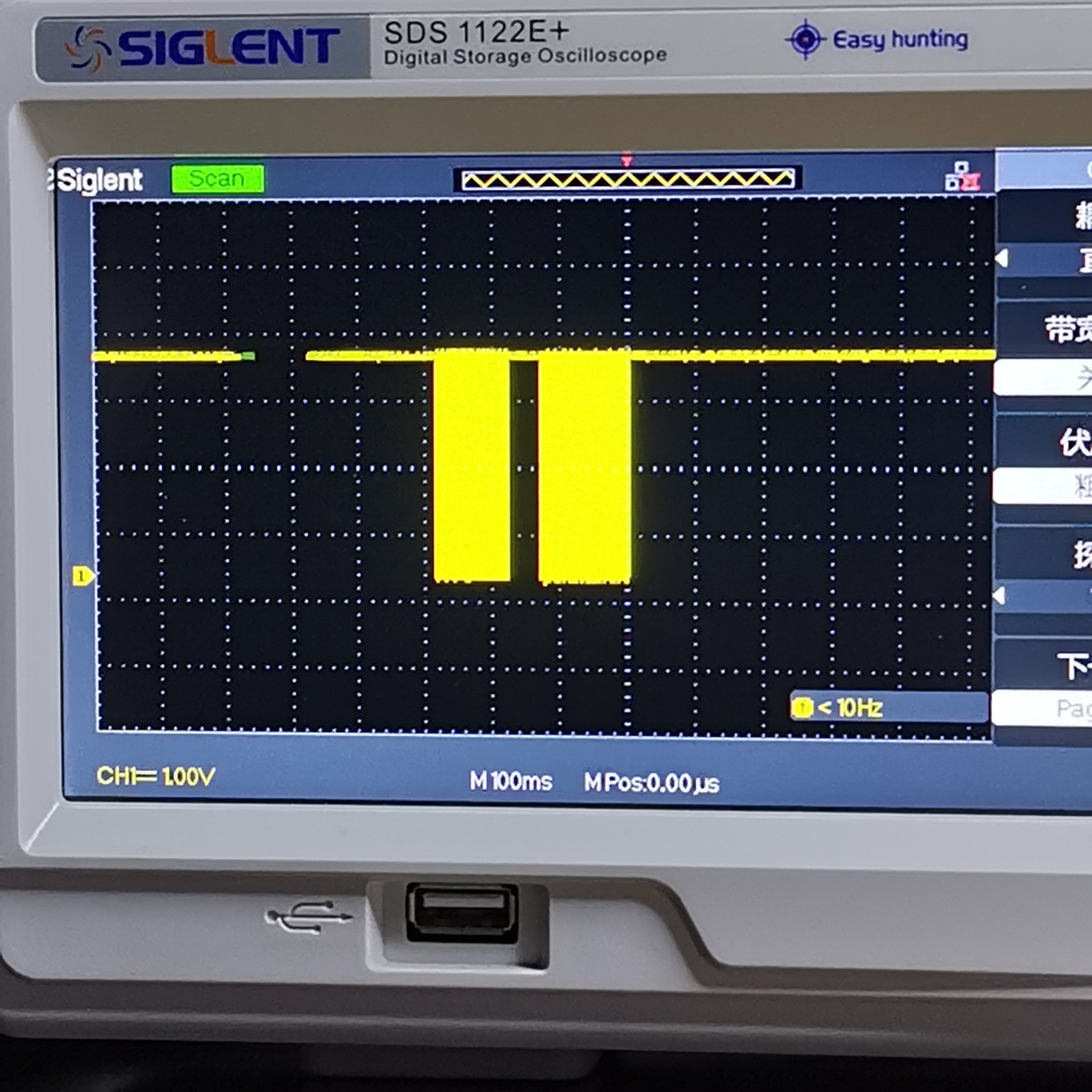The height and width of the screenshot is (1092, 1092).
Task: Click the M 100ms timebase readout
Action: (511, 781)
